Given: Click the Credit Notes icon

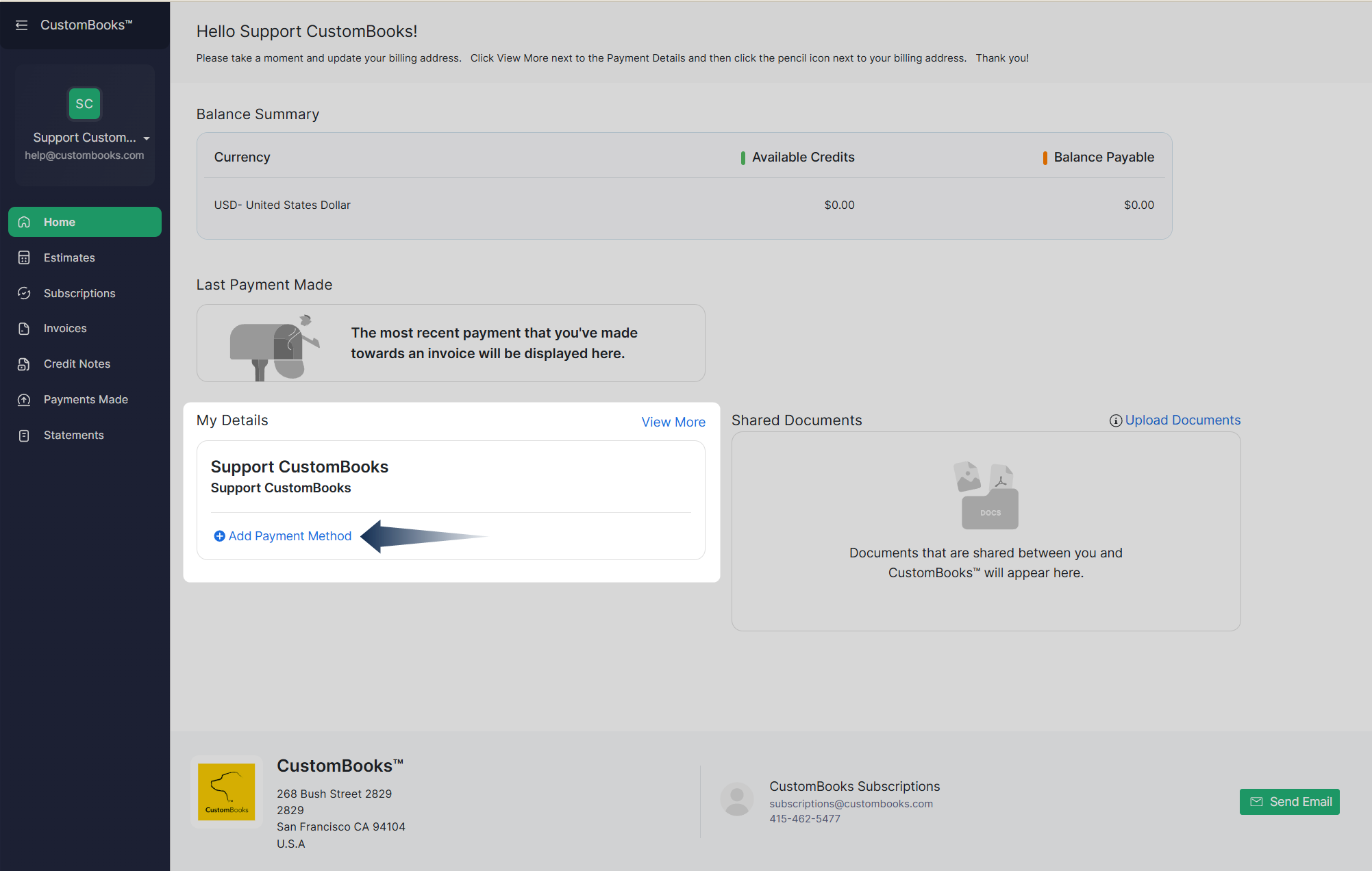Looking at the screenshot, I should click(24, 364).
